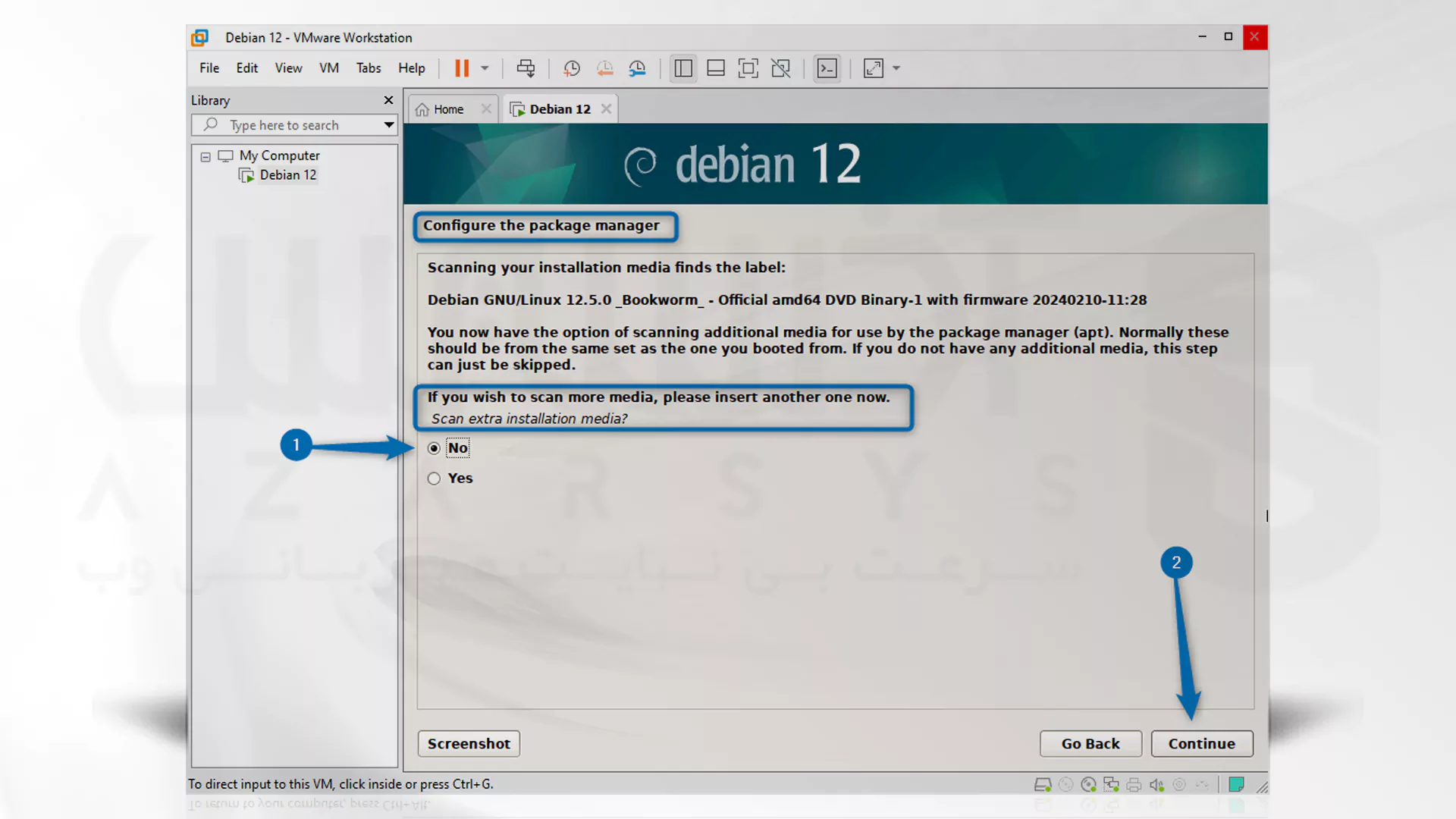Open the Edit menu
This screenshot has height=819, width=1456.
(x=247, y=68)
